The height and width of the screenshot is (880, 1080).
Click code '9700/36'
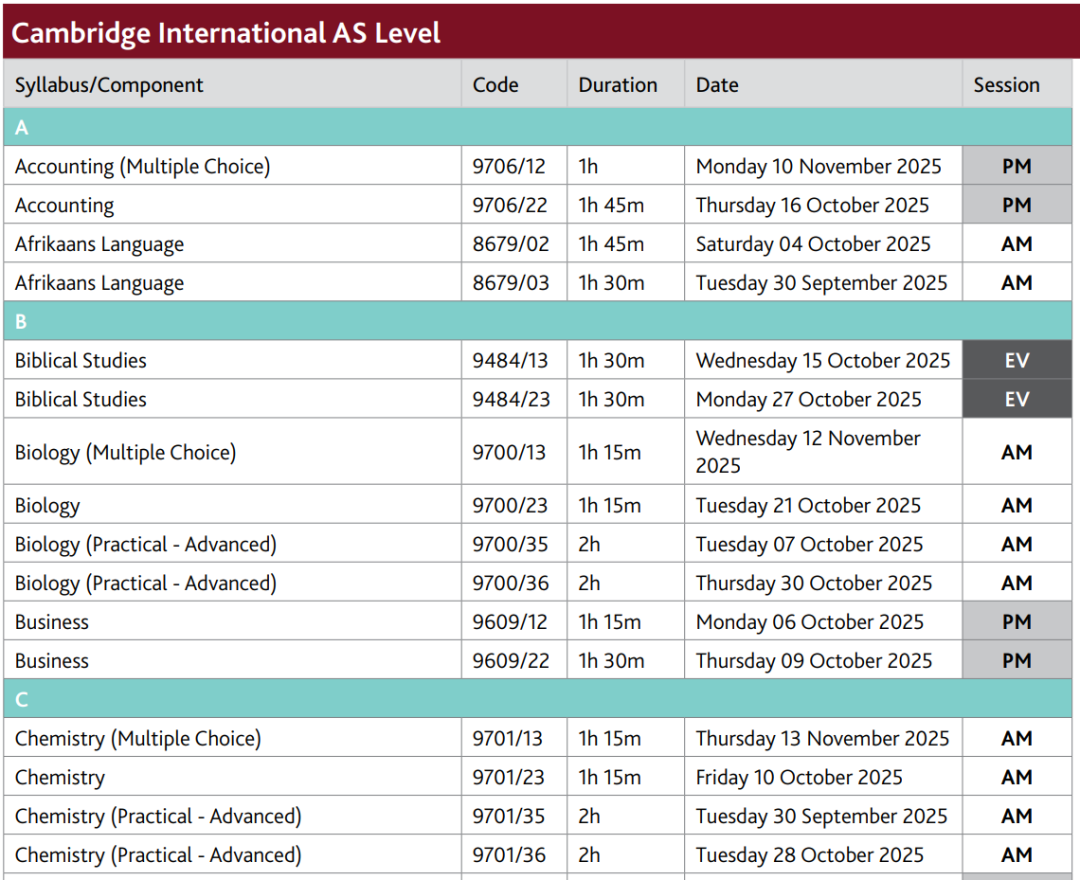[x=510, y=583]
